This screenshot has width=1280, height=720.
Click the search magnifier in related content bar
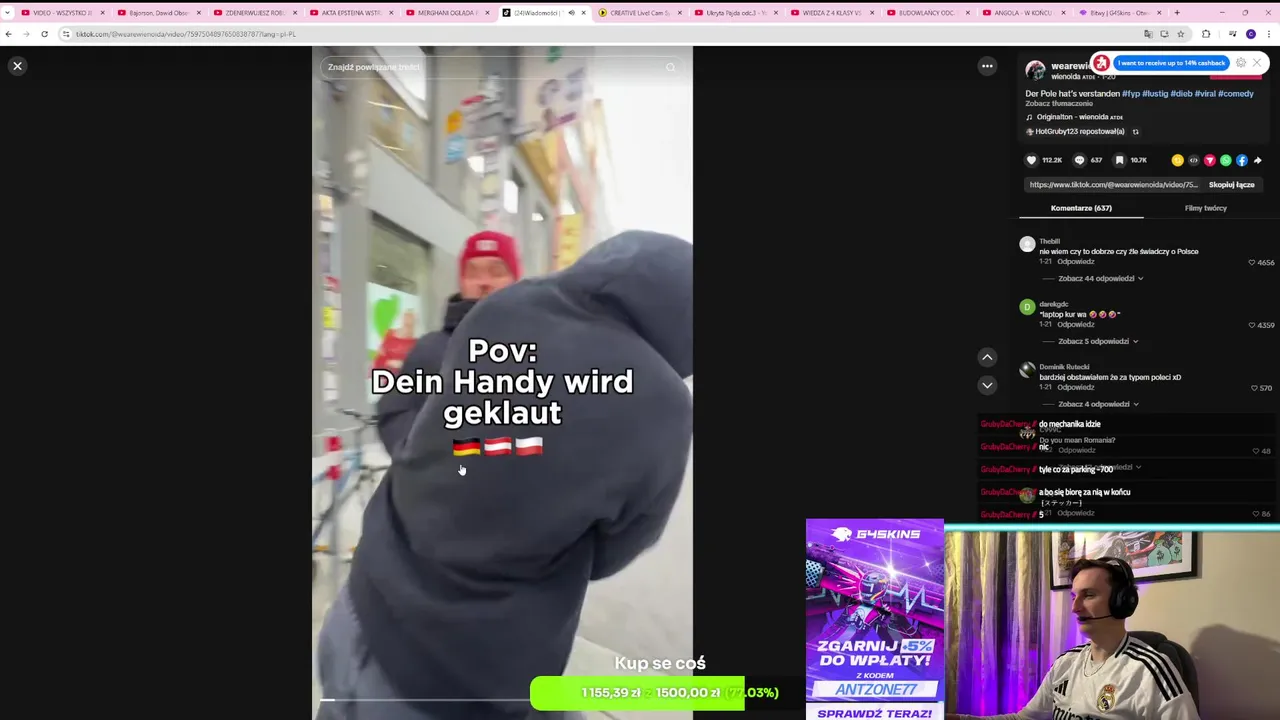click(x=670, y=67)
